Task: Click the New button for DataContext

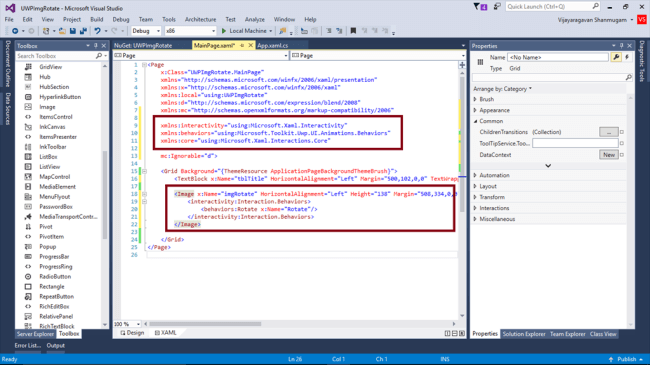Action: tap(609, 155)
